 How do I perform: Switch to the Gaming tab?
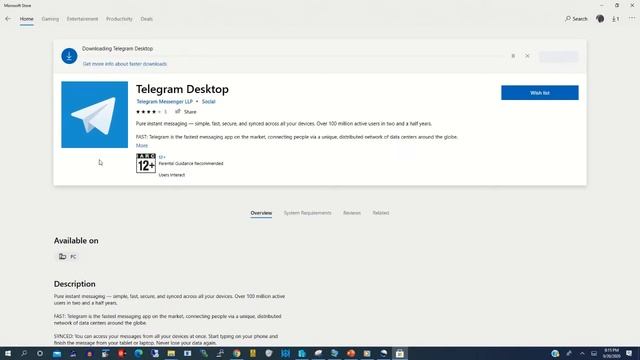50,19
